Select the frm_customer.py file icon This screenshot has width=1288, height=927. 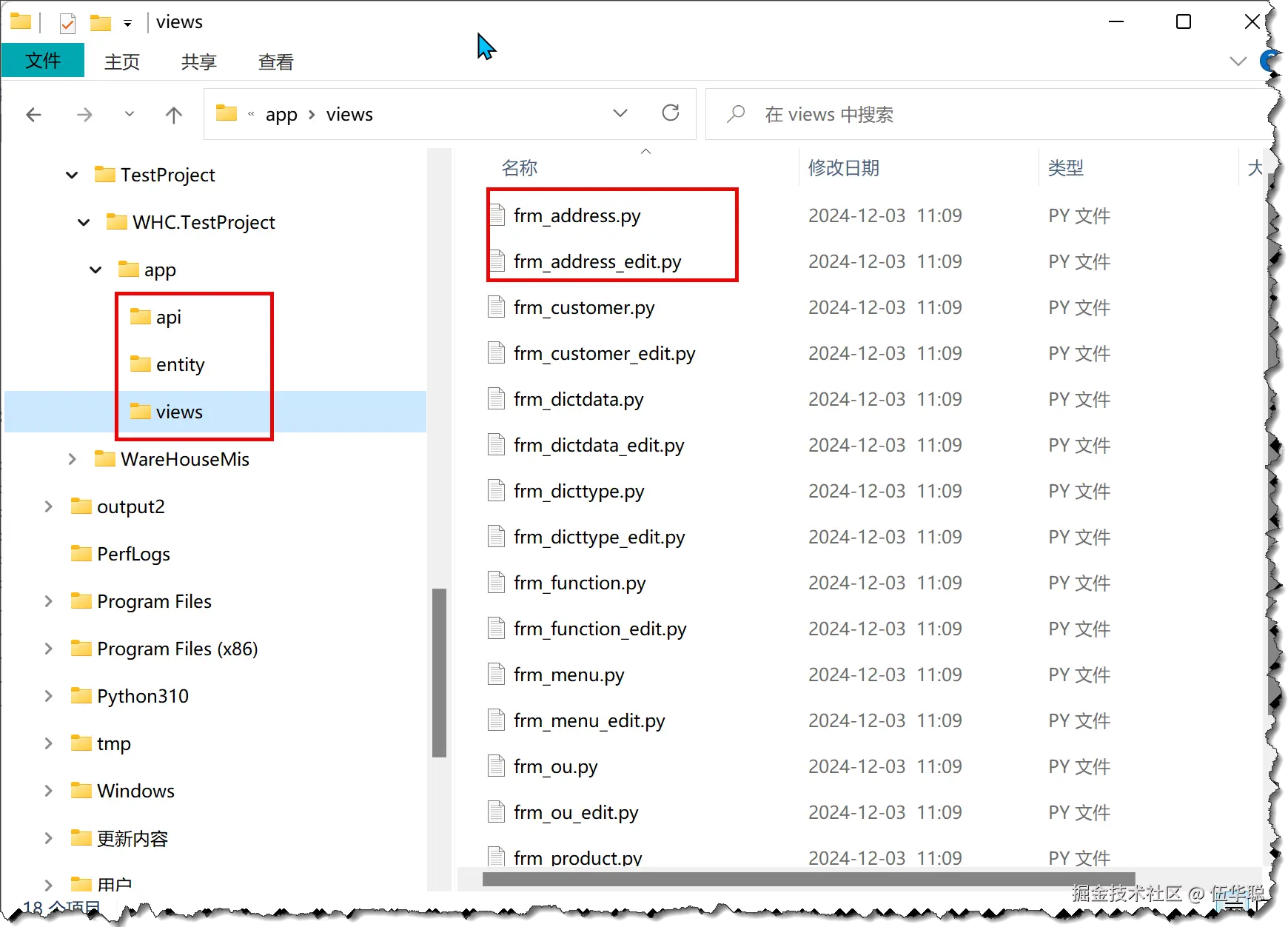click(x=496, y=307)
